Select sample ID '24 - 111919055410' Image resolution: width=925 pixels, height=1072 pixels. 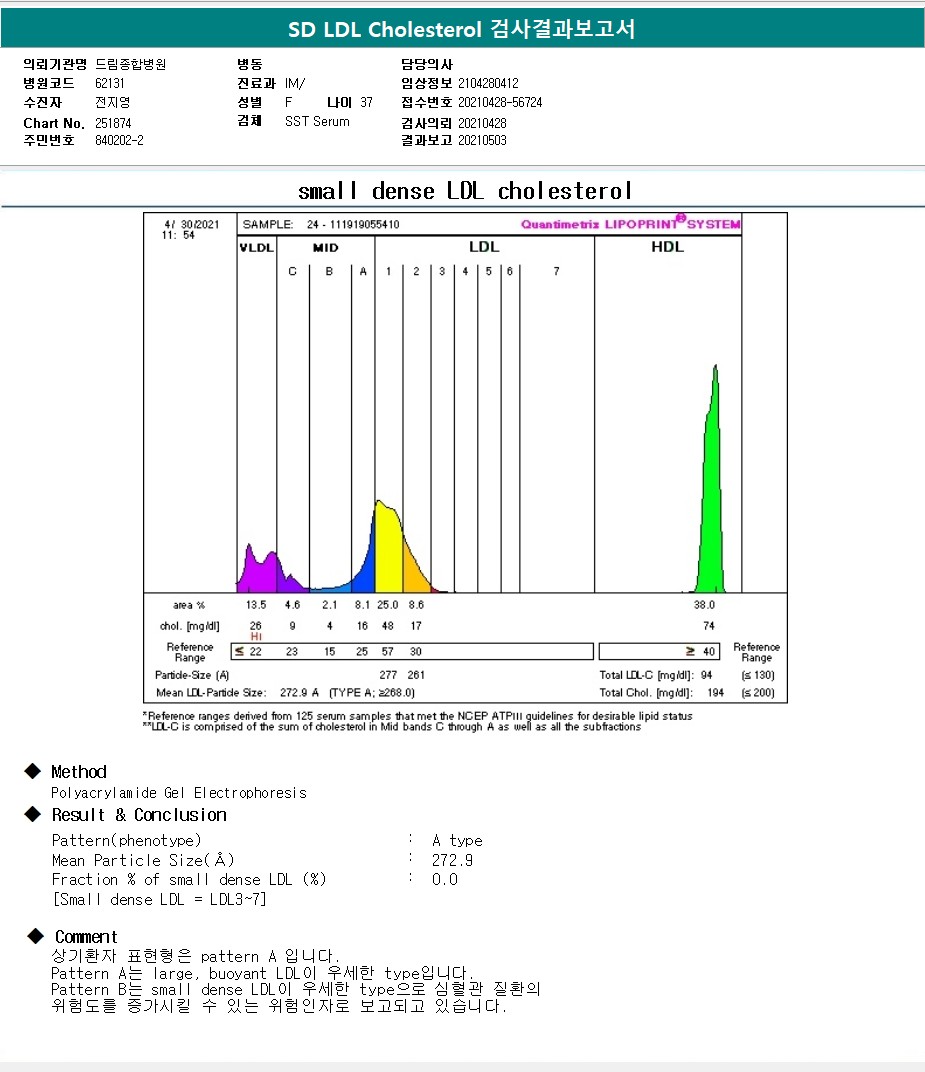pyautogui.click(x=353, y=224)
